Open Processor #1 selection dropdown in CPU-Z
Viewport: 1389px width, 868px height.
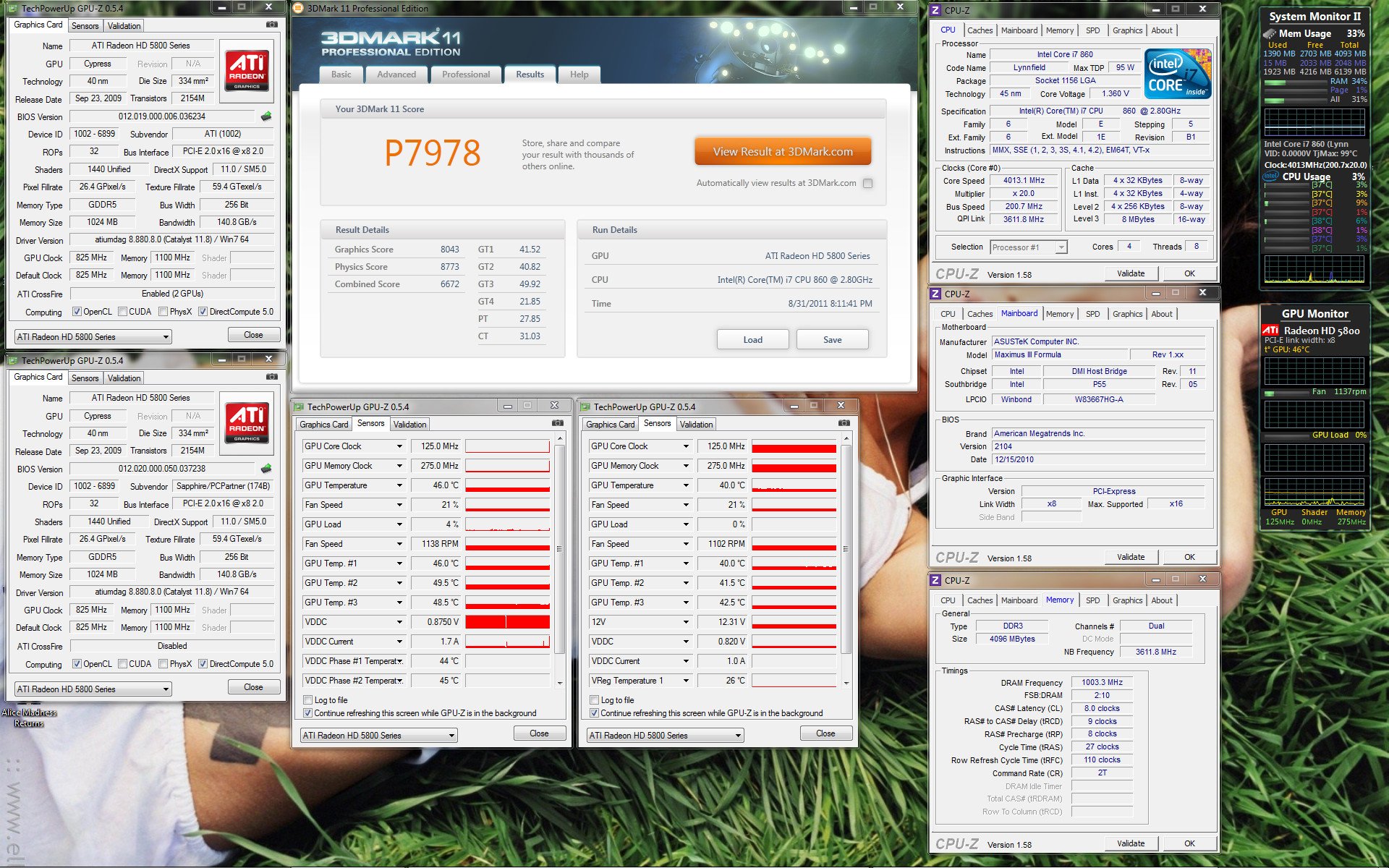1029,247
